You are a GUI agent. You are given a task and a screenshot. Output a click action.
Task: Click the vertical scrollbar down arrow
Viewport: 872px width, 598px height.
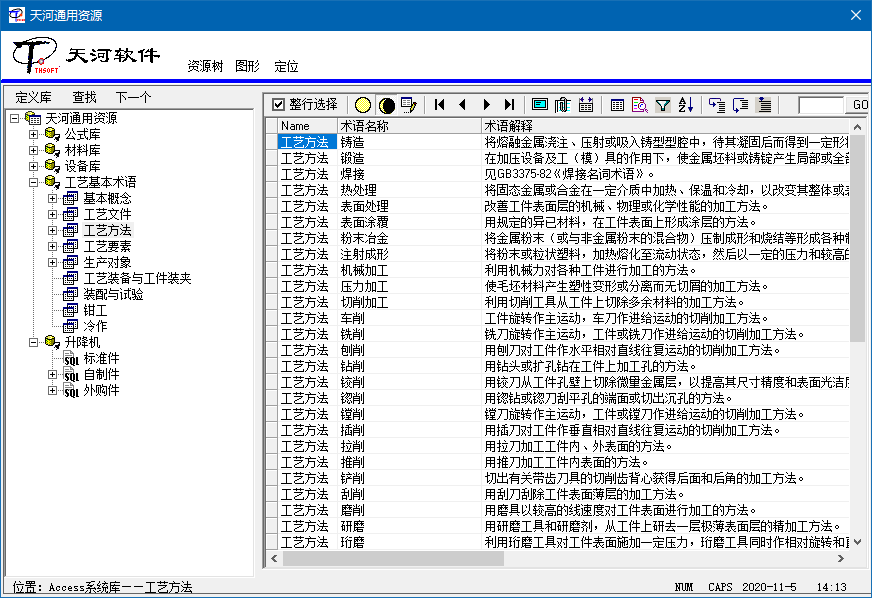[857, 542]
